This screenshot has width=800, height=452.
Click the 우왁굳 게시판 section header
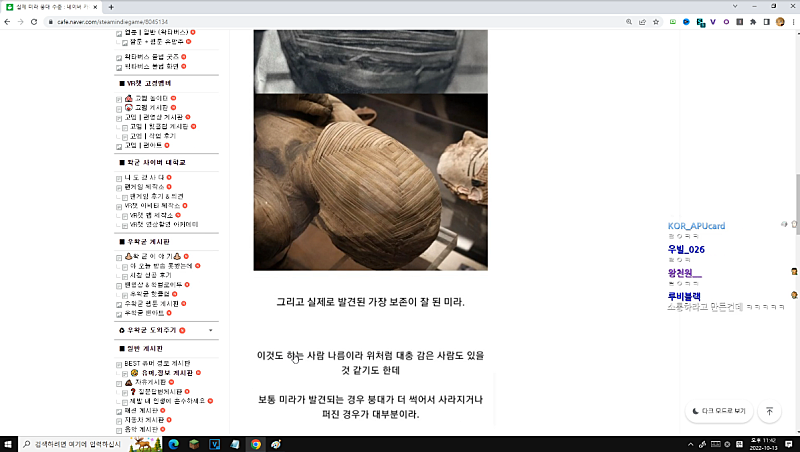(x=148, y=242)
